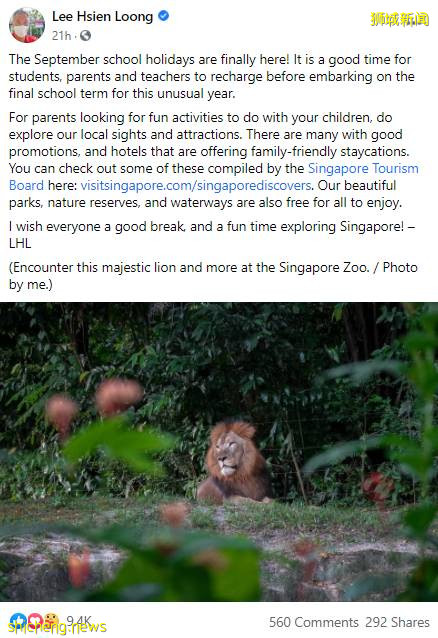View the 292 Shares list

point(397,623)
